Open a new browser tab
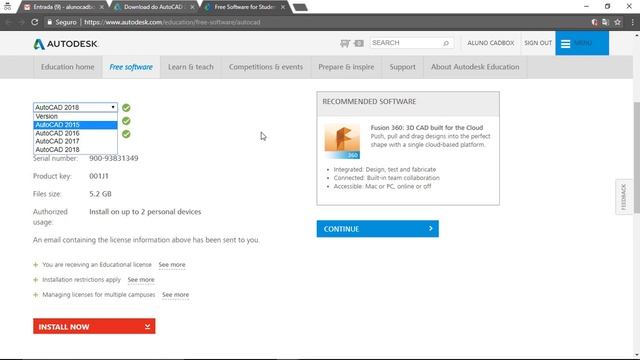Viewport: 640px width, 360px height. (x=300, y=7)
